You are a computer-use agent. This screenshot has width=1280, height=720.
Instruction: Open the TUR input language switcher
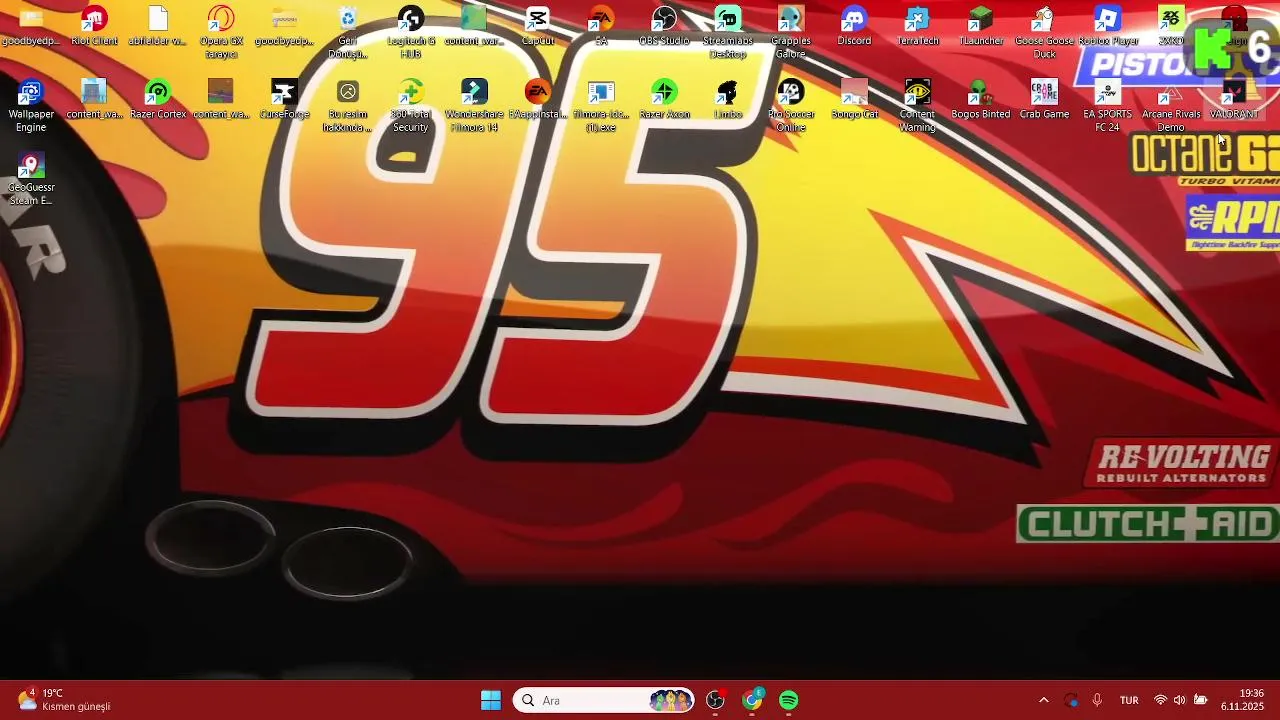click(x=1129, y=700)
